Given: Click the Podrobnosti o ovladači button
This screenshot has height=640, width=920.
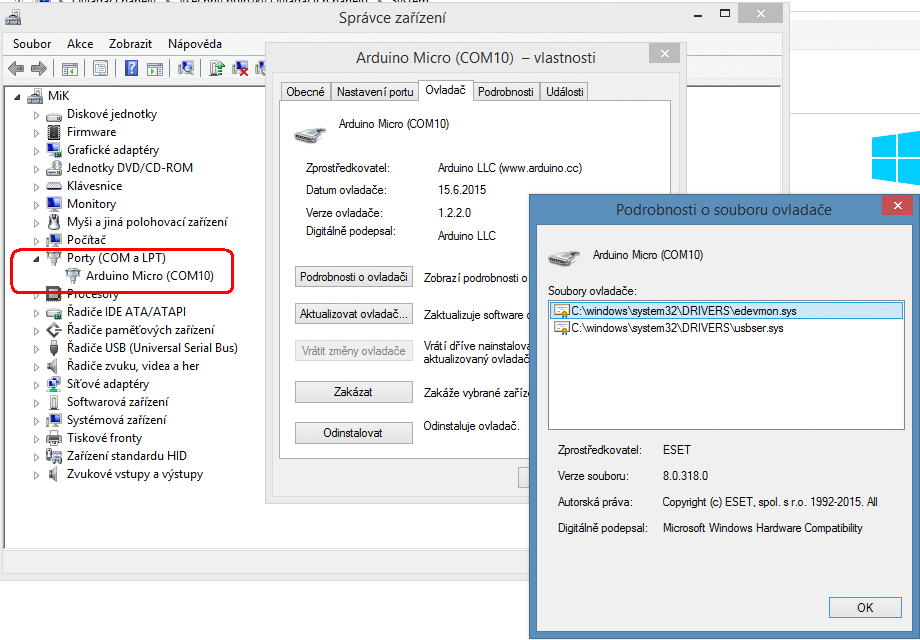Looking at the screenshot, I should pyautogui.click(x=354, y=277).
